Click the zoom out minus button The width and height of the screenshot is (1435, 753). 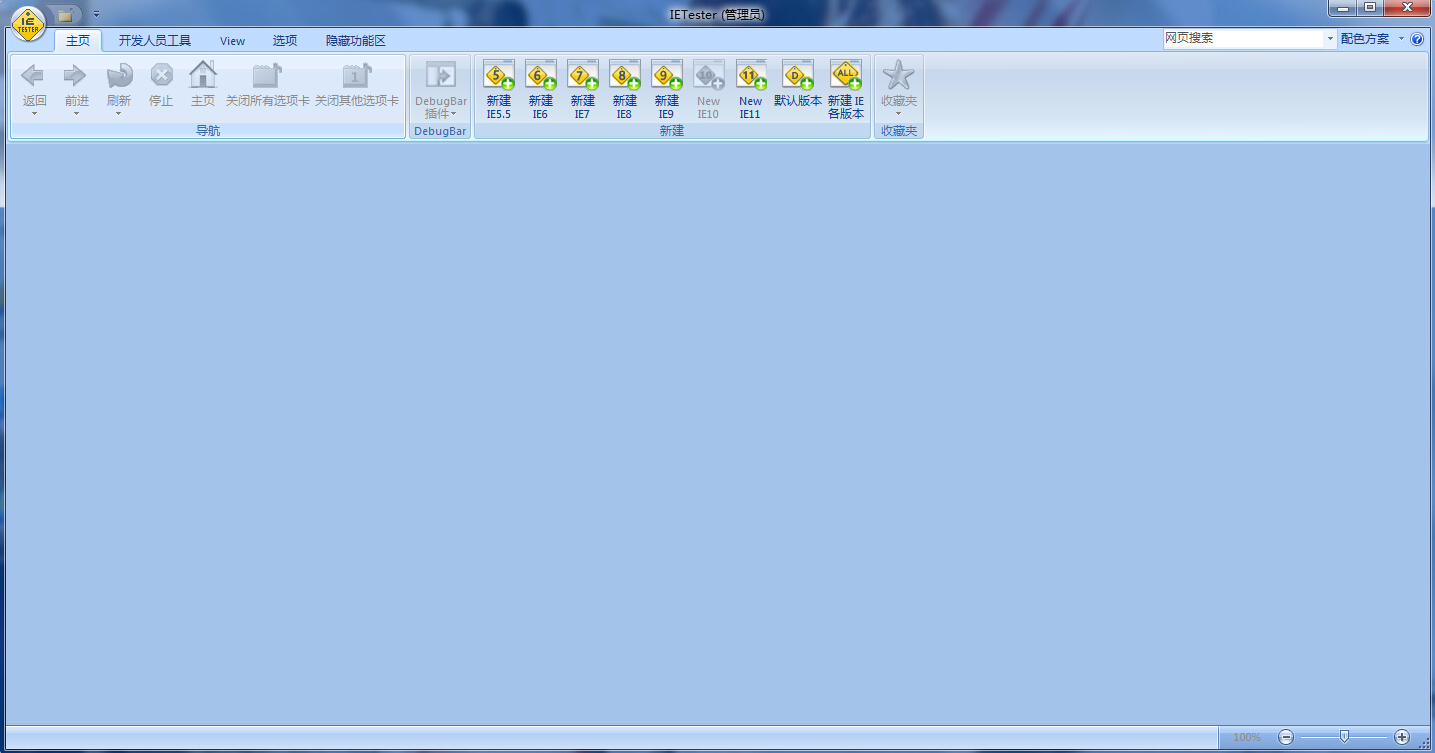[1286, 737]
